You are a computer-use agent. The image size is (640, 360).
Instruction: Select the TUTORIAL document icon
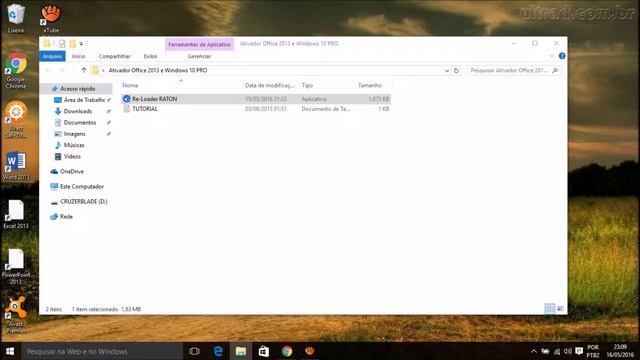pyautogui.click(x=127, y=109)
